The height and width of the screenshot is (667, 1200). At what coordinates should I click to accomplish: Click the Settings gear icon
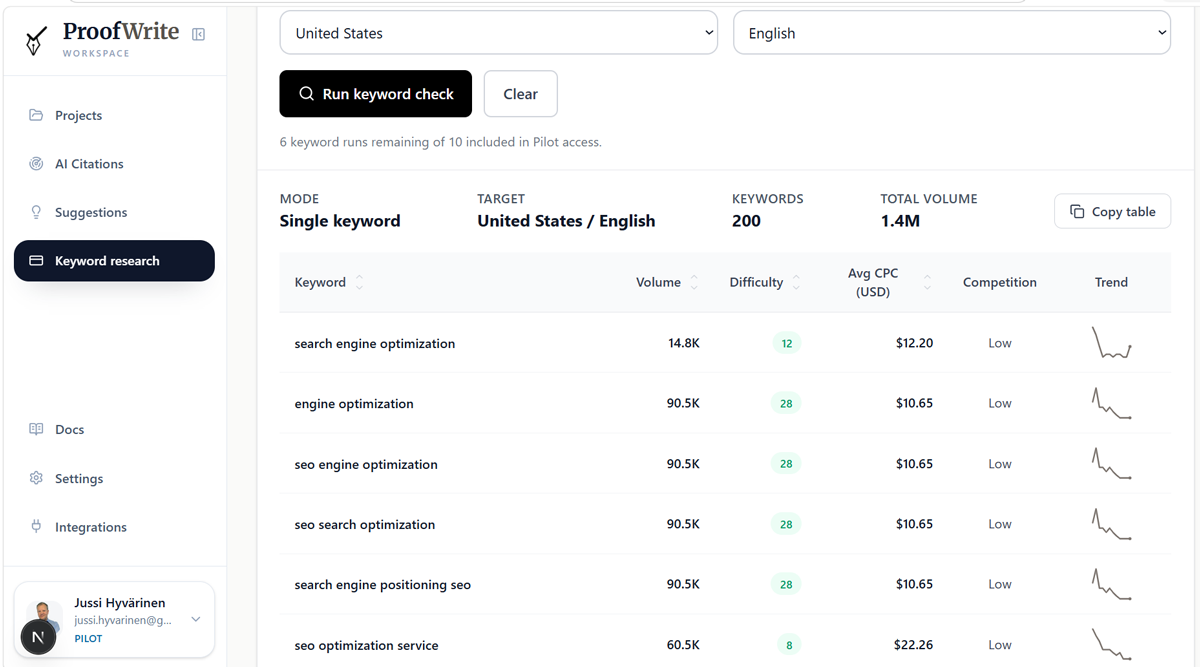[36, 478]
